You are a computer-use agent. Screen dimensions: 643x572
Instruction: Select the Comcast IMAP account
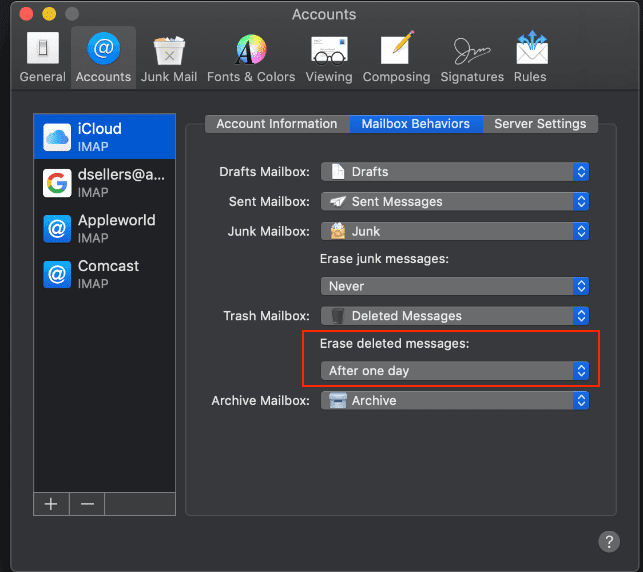tap(104, 274)
